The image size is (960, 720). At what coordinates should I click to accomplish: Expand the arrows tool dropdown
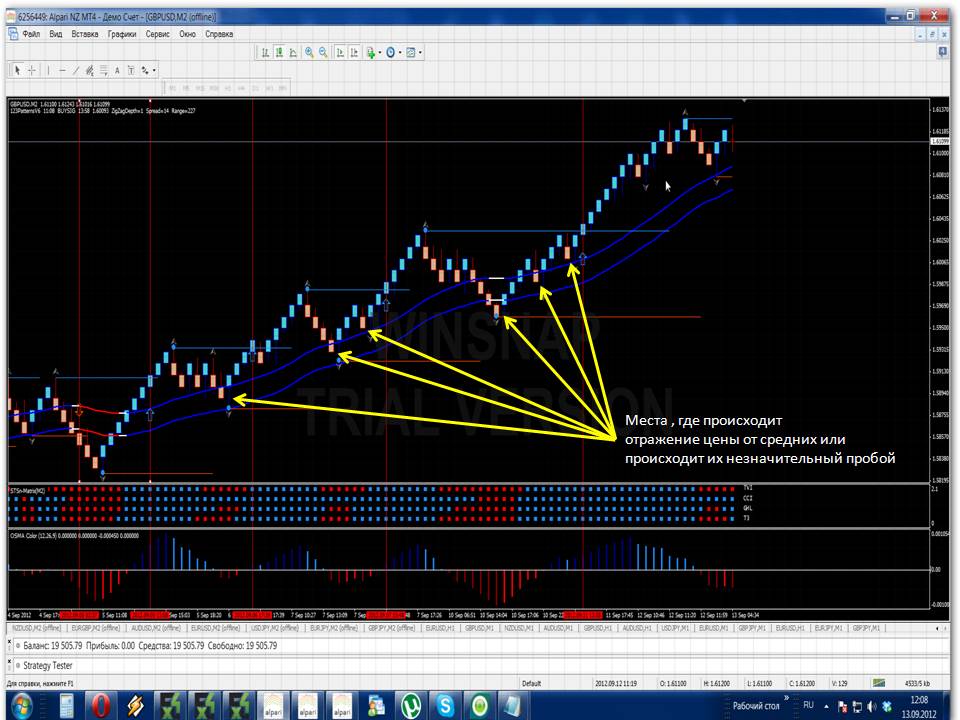(x=154, y=70)
